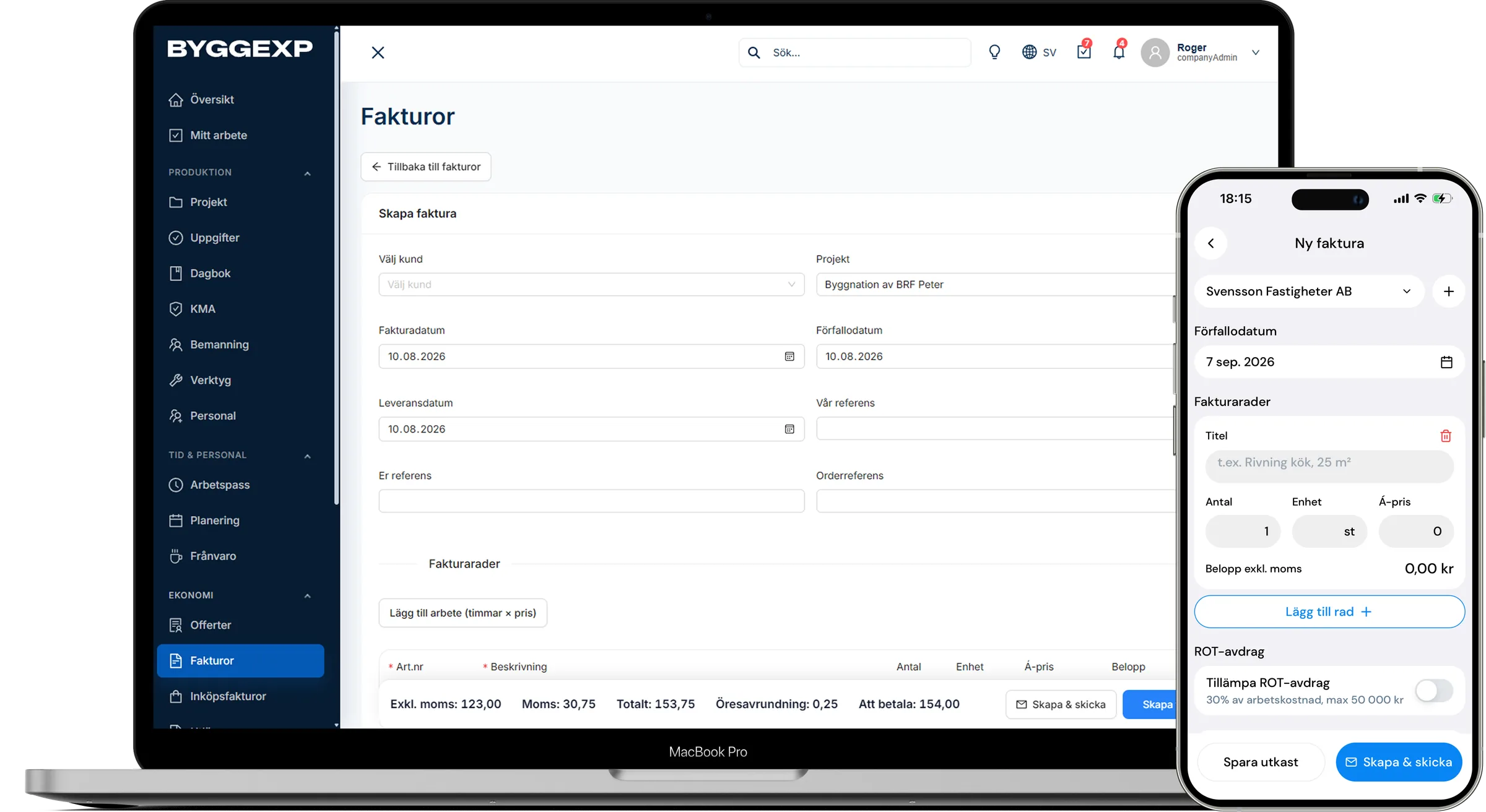This screenshot has height=812, width=1486.
Task: Open the tasks checklist icon with badge 7
Action: (1084, 51)
